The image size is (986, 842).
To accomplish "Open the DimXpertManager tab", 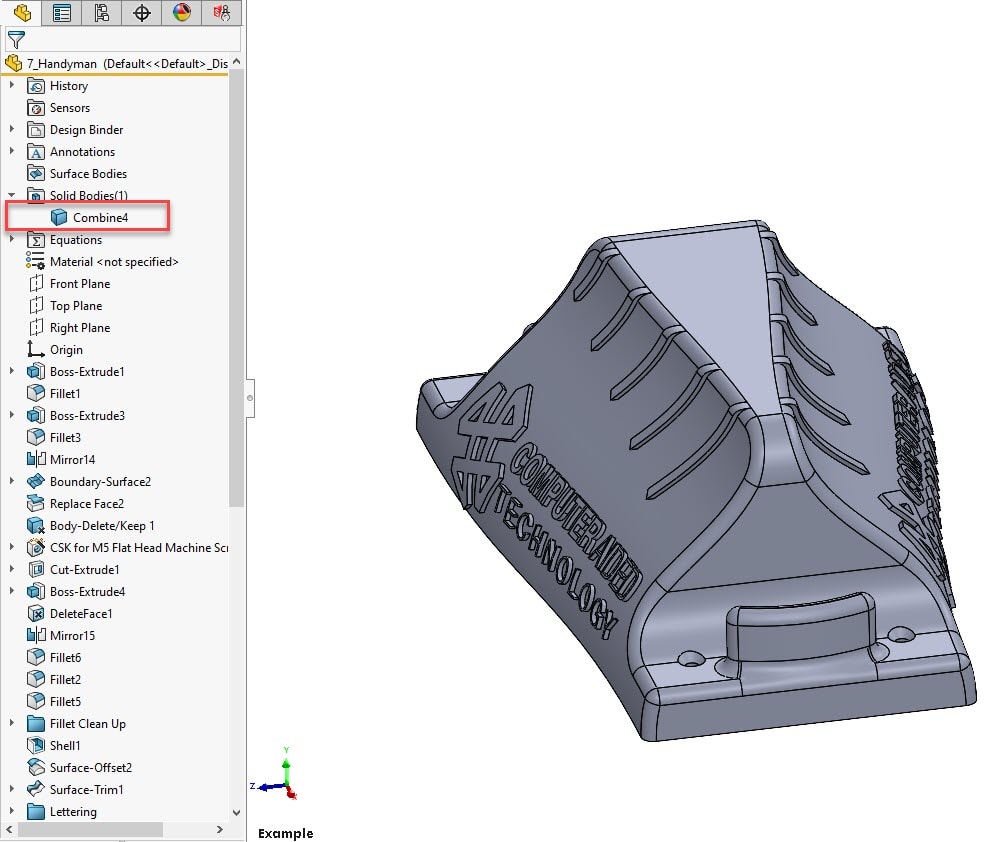I will [141, 13].
